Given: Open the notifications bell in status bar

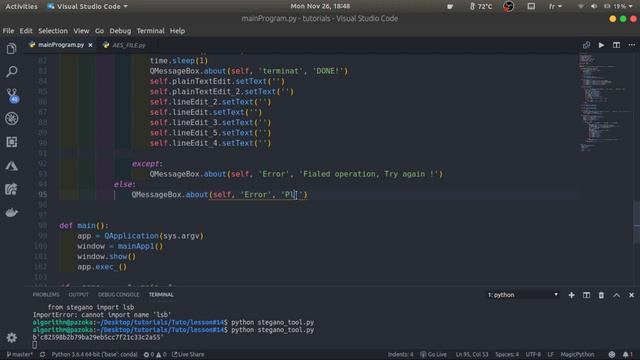Looking at the screenshot, I should (x=627, y=354).
